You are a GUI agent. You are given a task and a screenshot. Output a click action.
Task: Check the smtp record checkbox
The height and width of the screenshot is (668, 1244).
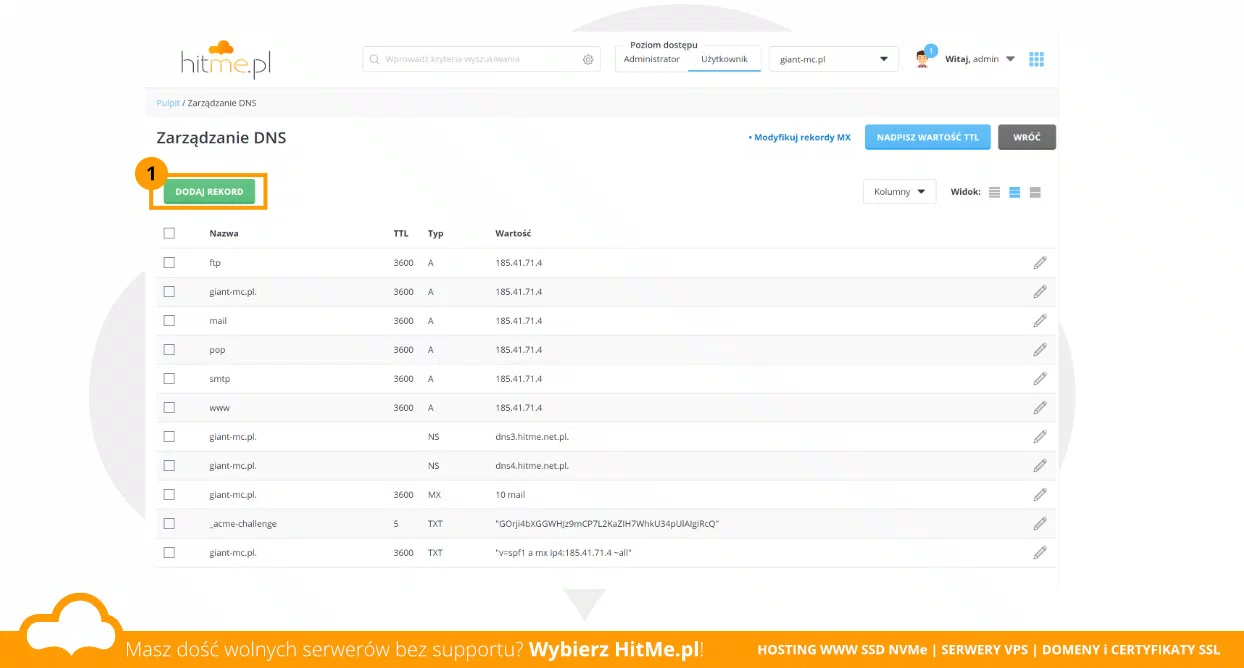click(169, 378)
